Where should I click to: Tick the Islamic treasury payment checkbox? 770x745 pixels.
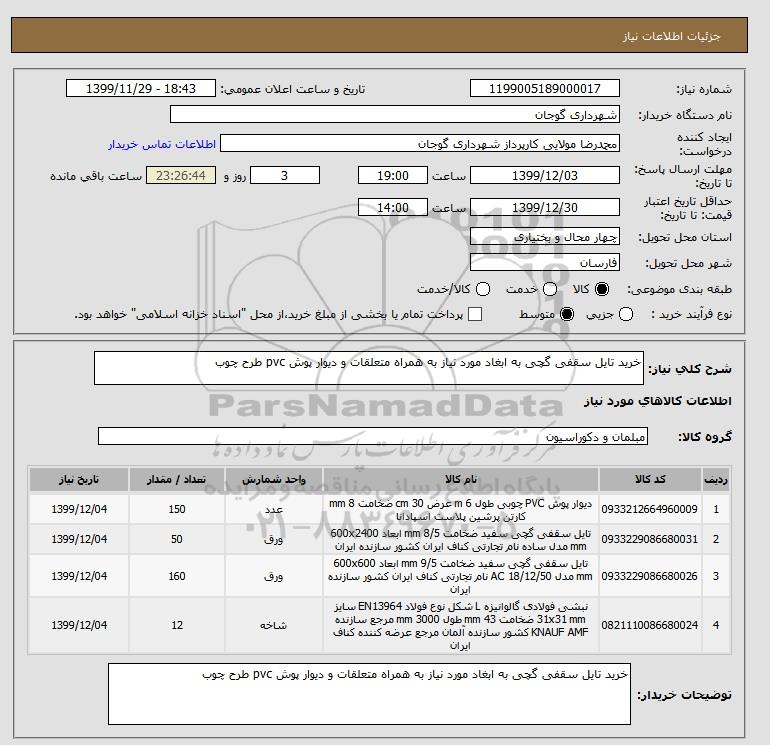(475, 314)
